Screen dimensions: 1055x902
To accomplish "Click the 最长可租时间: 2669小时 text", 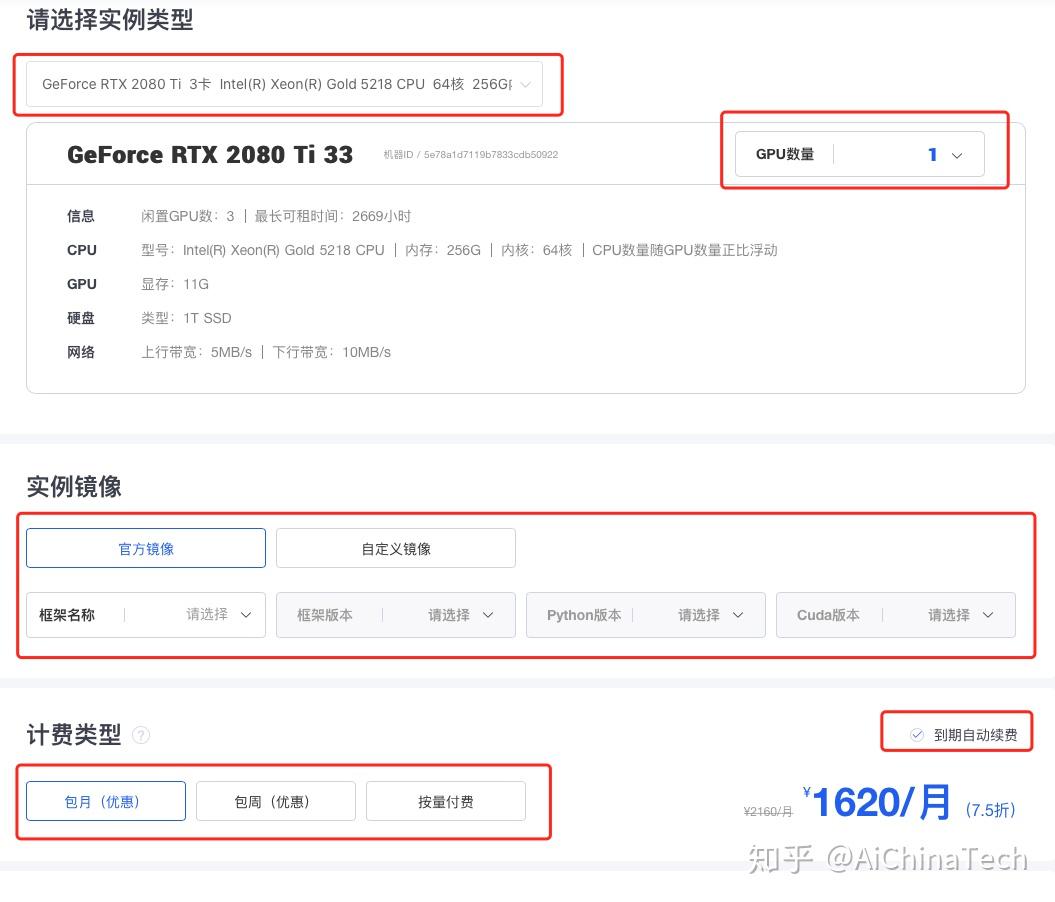I will point(332,216).
